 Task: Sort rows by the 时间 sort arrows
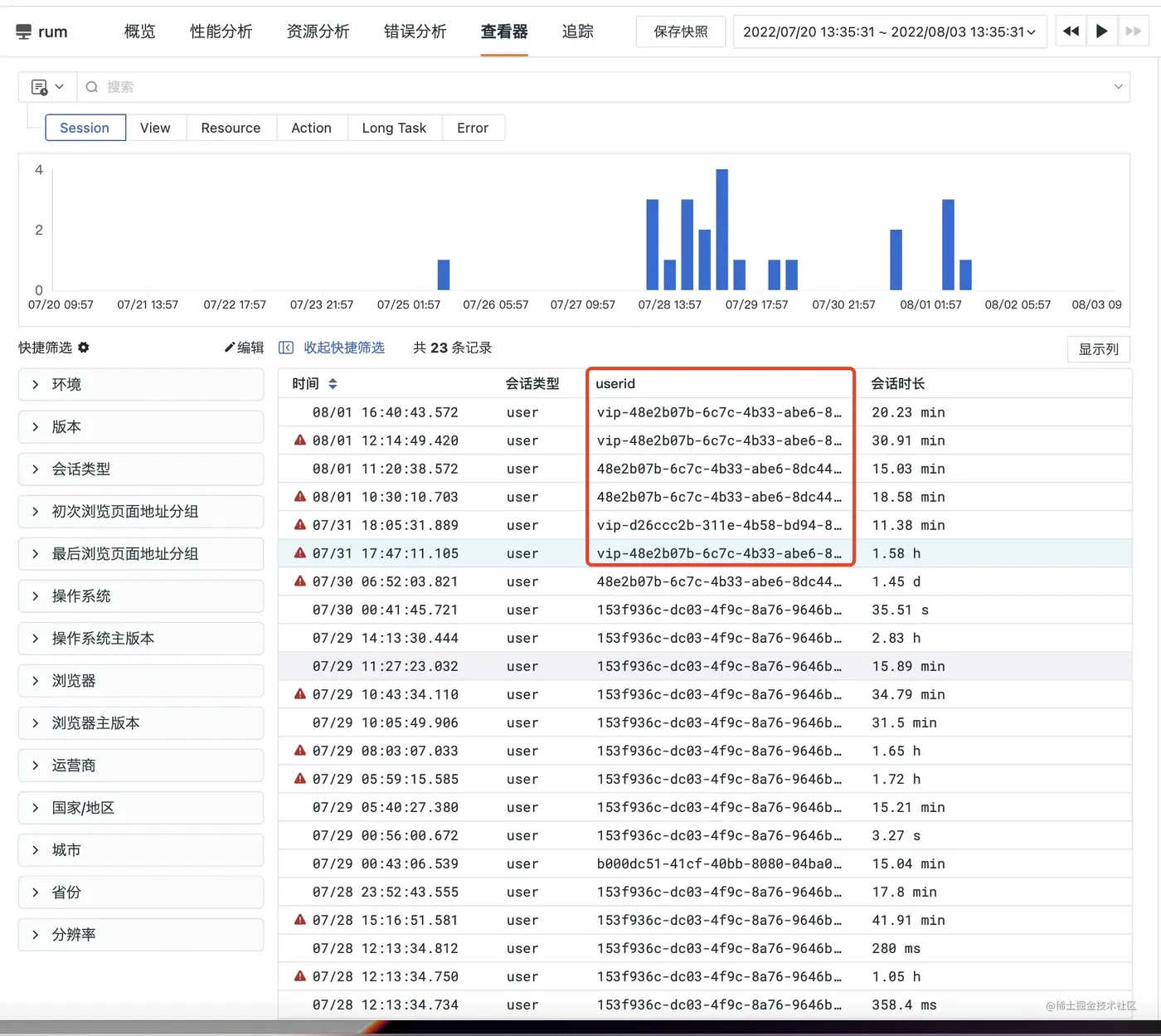333,384
